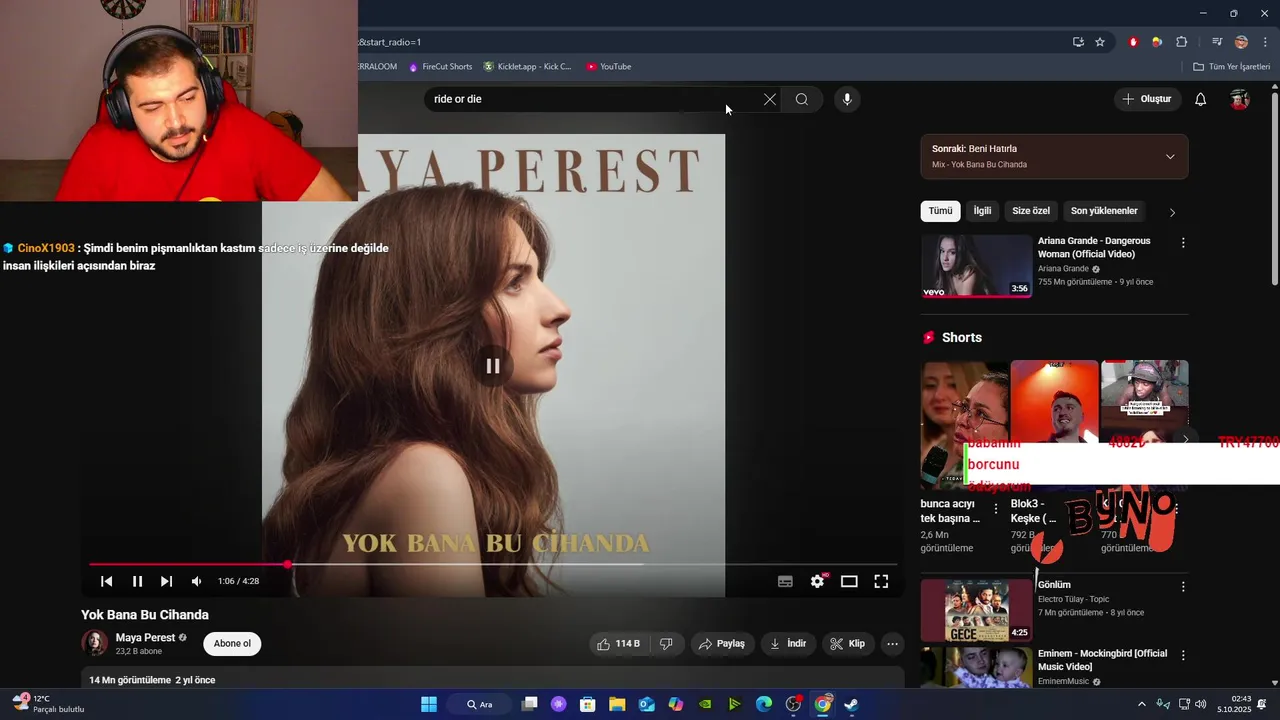The height and width of the screenshot is (720, 1280).
Task: Click Maya Perest channel avatar
Action: click(95, 643)
